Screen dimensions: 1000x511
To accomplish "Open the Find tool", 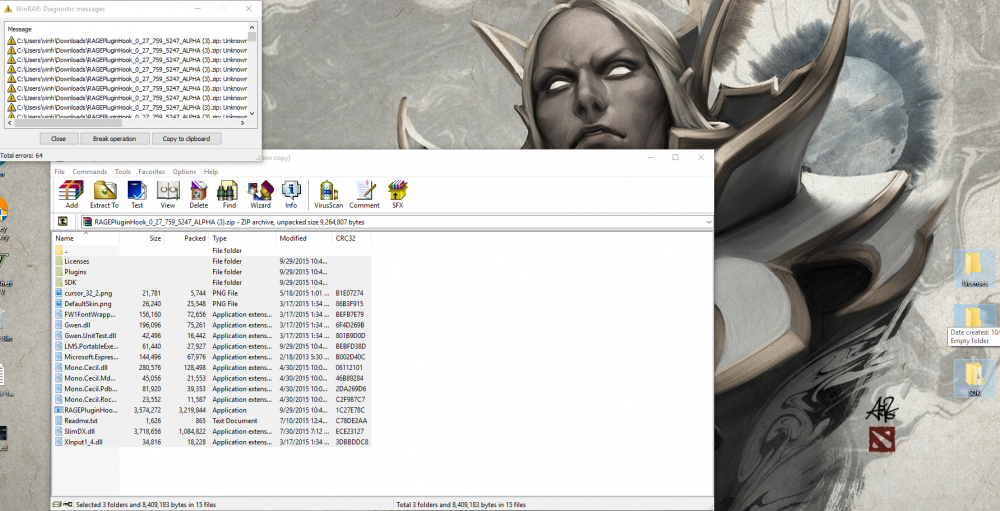I will (x=229, y=194).
